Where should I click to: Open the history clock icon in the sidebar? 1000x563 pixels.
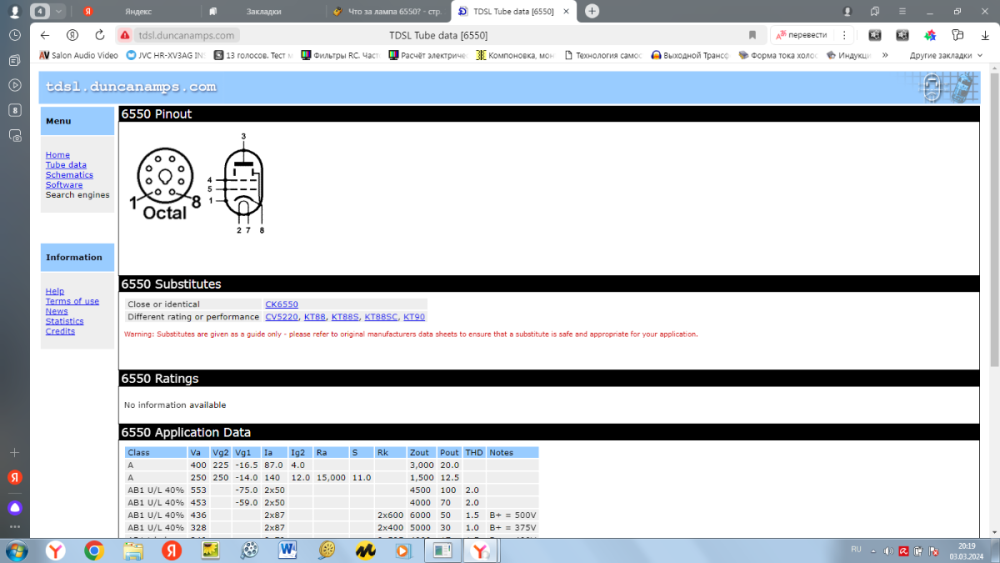click(15, 35)
